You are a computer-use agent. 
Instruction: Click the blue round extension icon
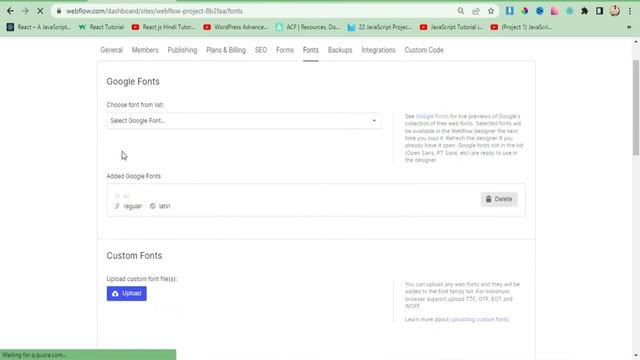coord(540,11)
